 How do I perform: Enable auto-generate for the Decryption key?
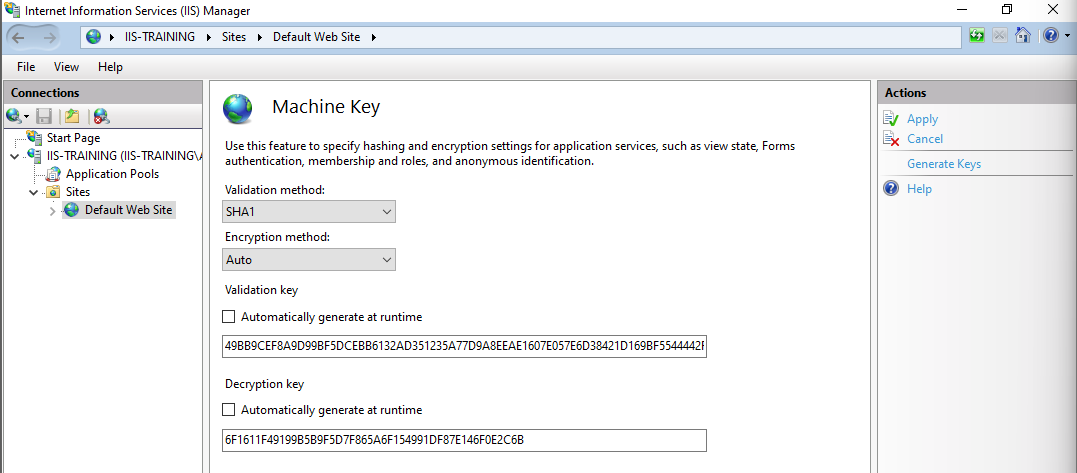pos(229,410)
